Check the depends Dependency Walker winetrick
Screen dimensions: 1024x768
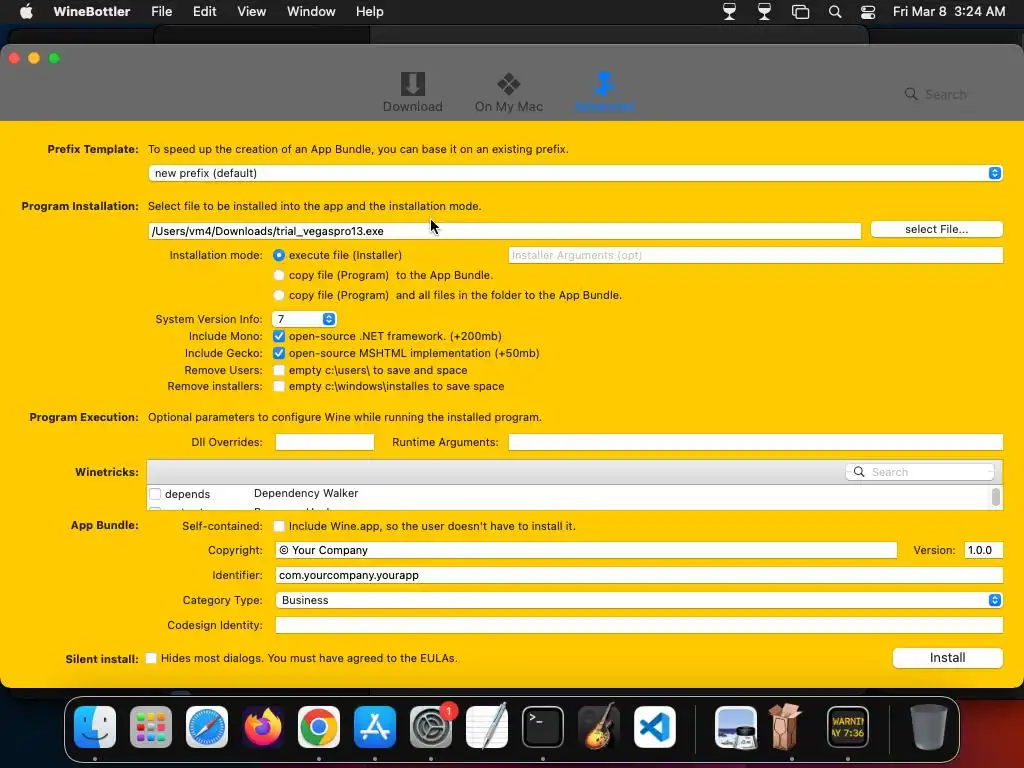(155, 494)
